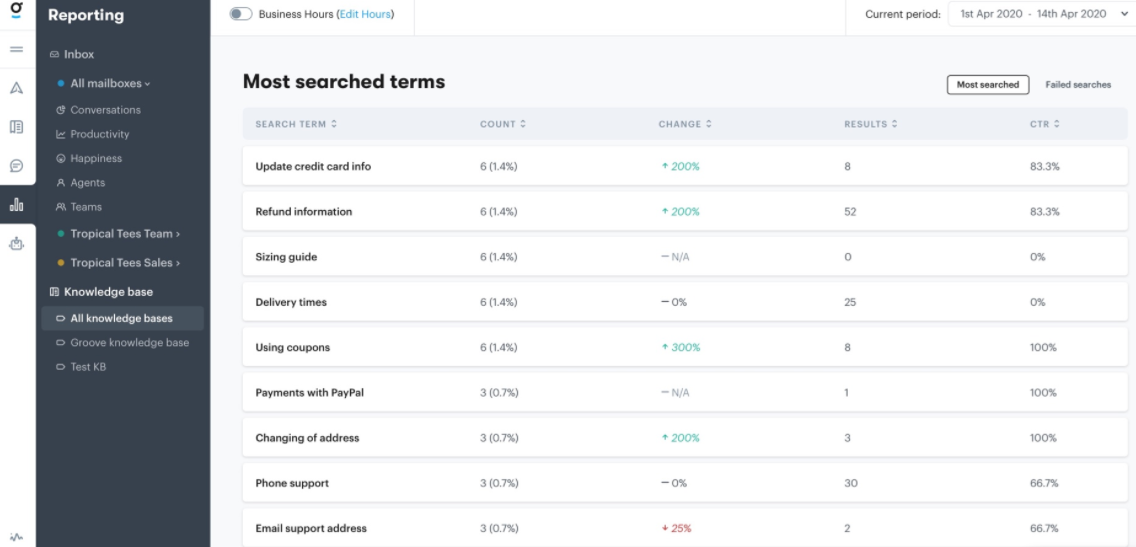Screen dimensions: 1136x547
Task: Click the Groove logo icon
Action: pyautogui.click(x=16, y=13)
